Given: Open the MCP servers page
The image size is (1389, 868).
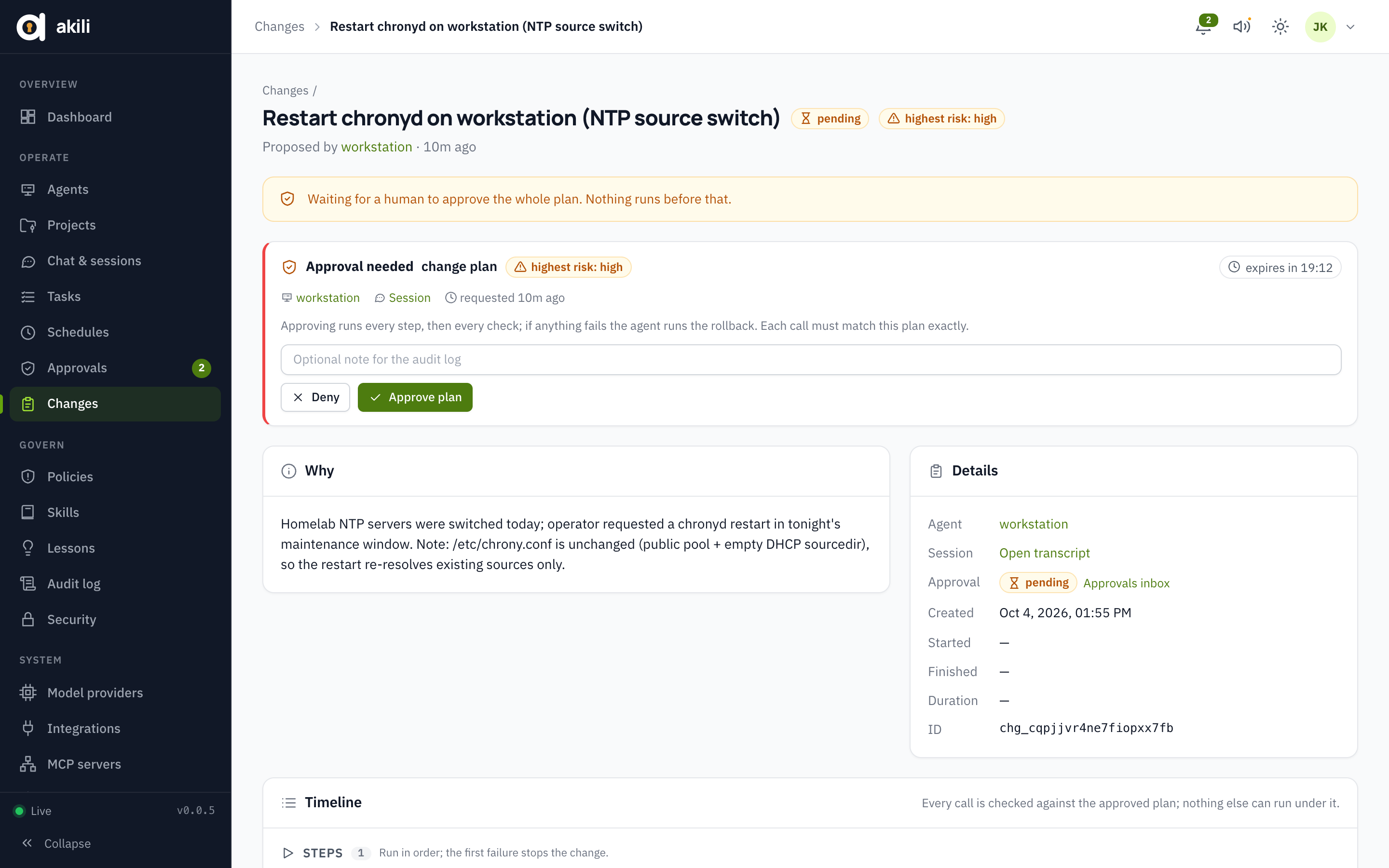Looking at the screenshot, I should 115,764.
